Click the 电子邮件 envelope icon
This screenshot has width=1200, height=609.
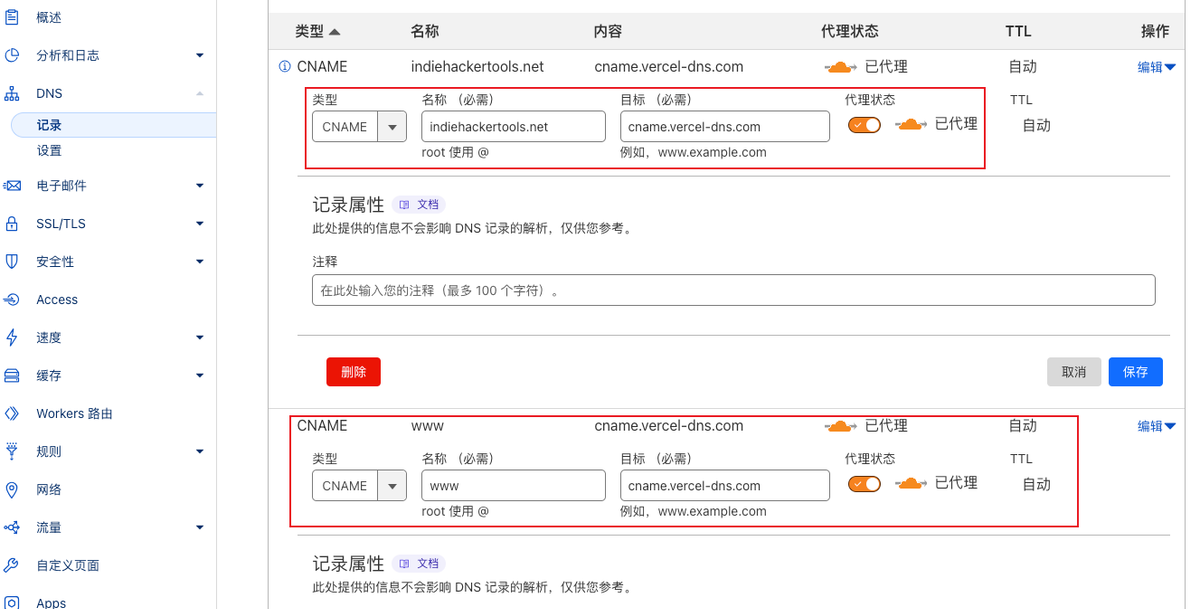[x=12, y=185]
